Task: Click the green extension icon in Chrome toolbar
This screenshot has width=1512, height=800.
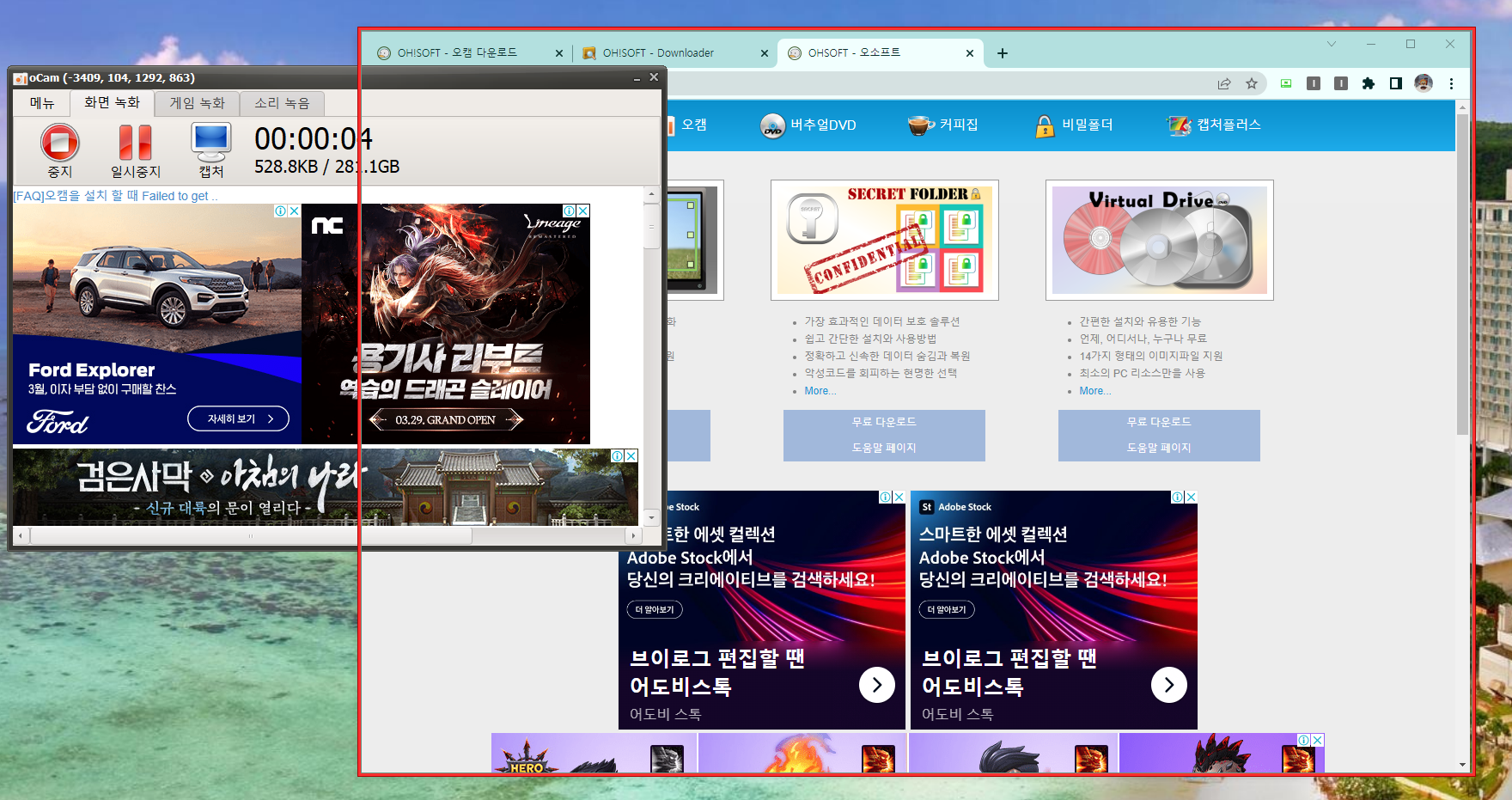Action: (x=1286, y=83)
